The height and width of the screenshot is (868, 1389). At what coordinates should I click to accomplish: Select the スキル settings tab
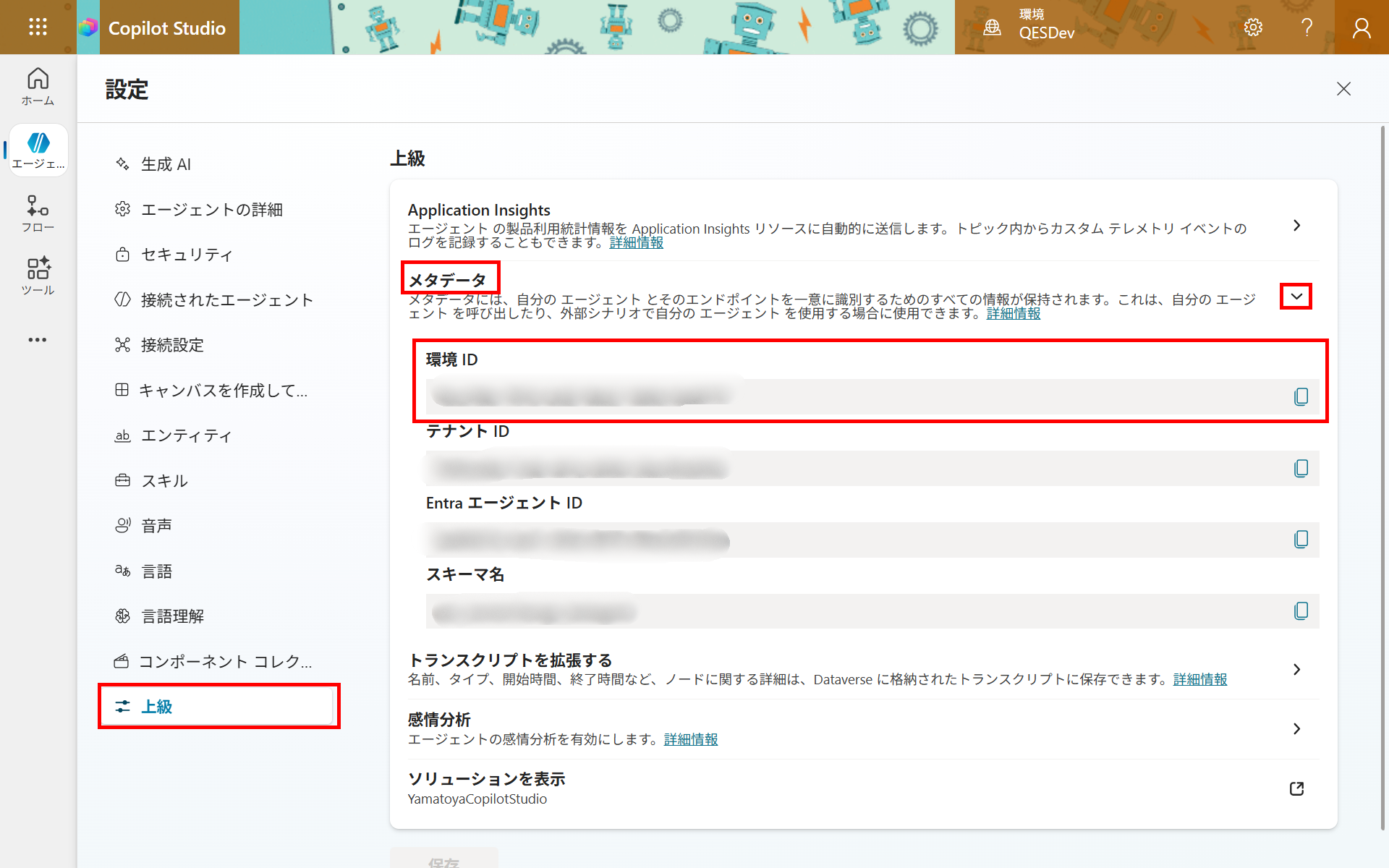coord(217,480)
